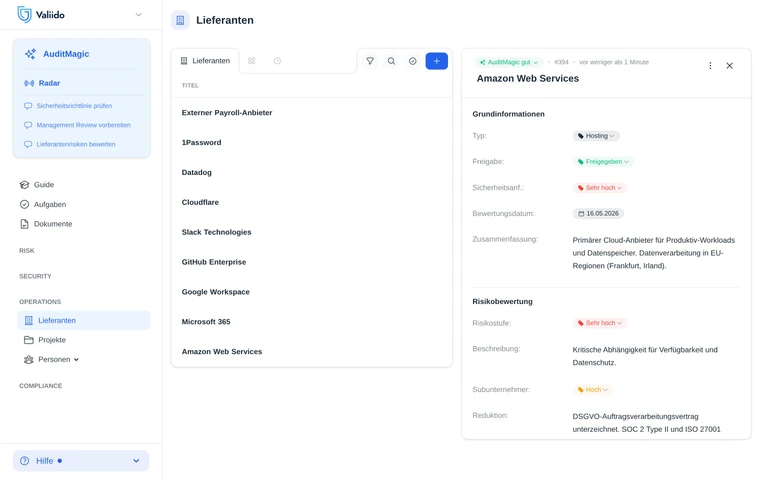This screenshot has height=480, width=768.
Task: Expand the SECURITY sidebar section
Action: 35,276
